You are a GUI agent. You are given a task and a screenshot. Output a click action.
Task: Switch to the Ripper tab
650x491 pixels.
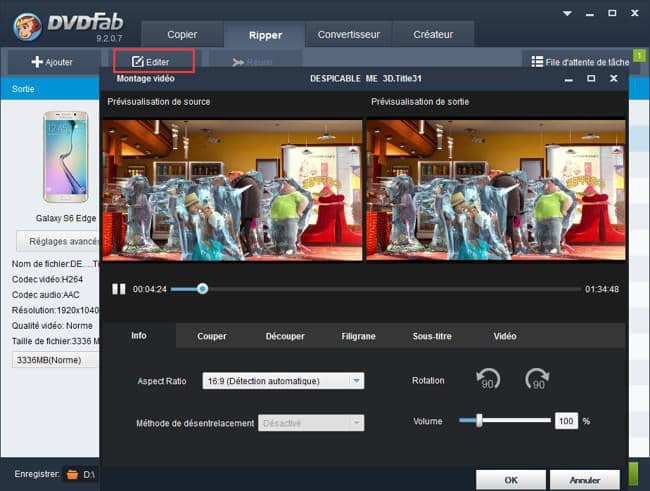(265, 35)
